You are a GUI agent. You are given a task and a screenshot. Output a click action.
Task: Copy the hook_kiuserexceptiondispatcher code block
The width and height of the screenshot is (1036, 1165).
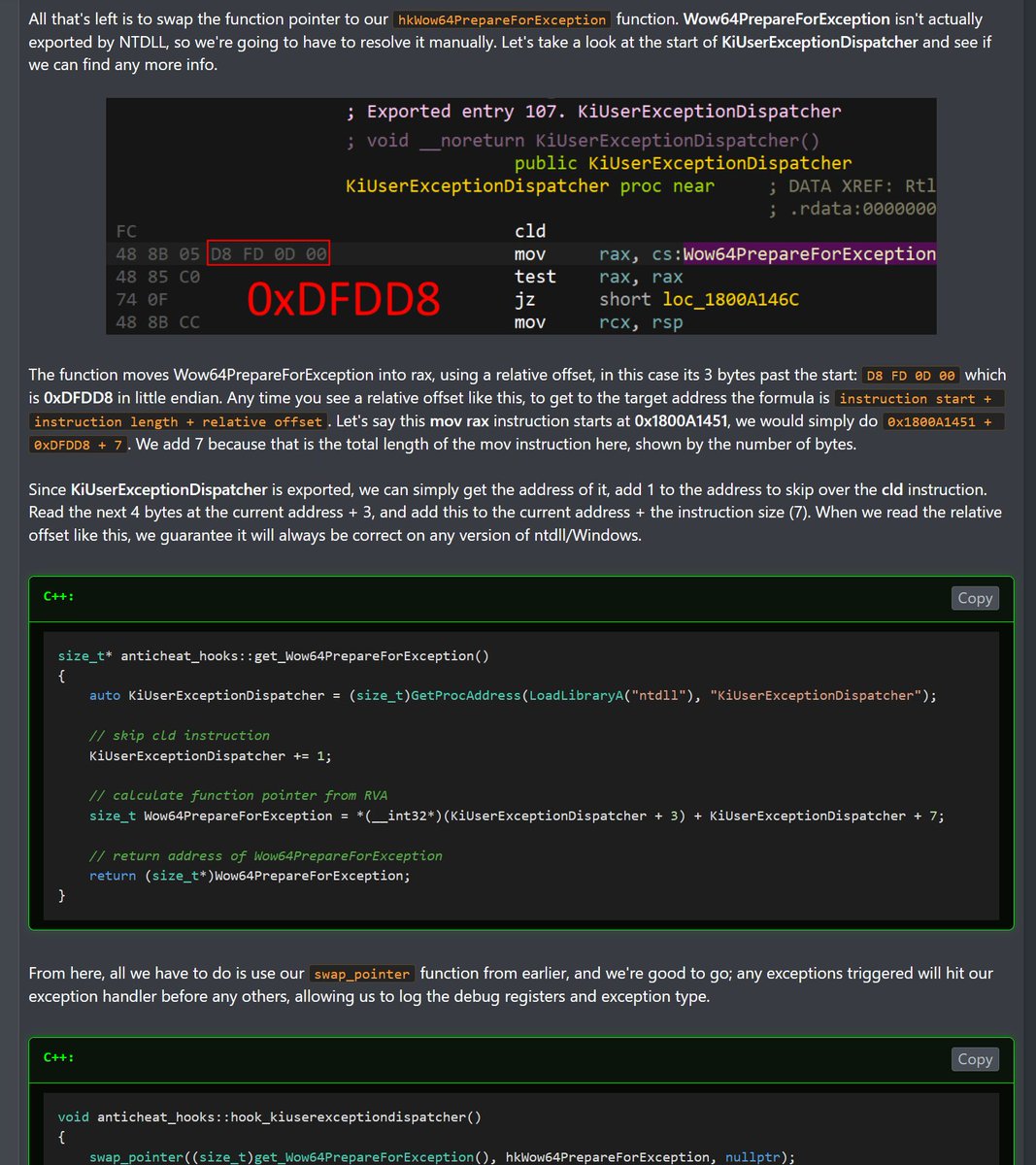coord(975,1059)
